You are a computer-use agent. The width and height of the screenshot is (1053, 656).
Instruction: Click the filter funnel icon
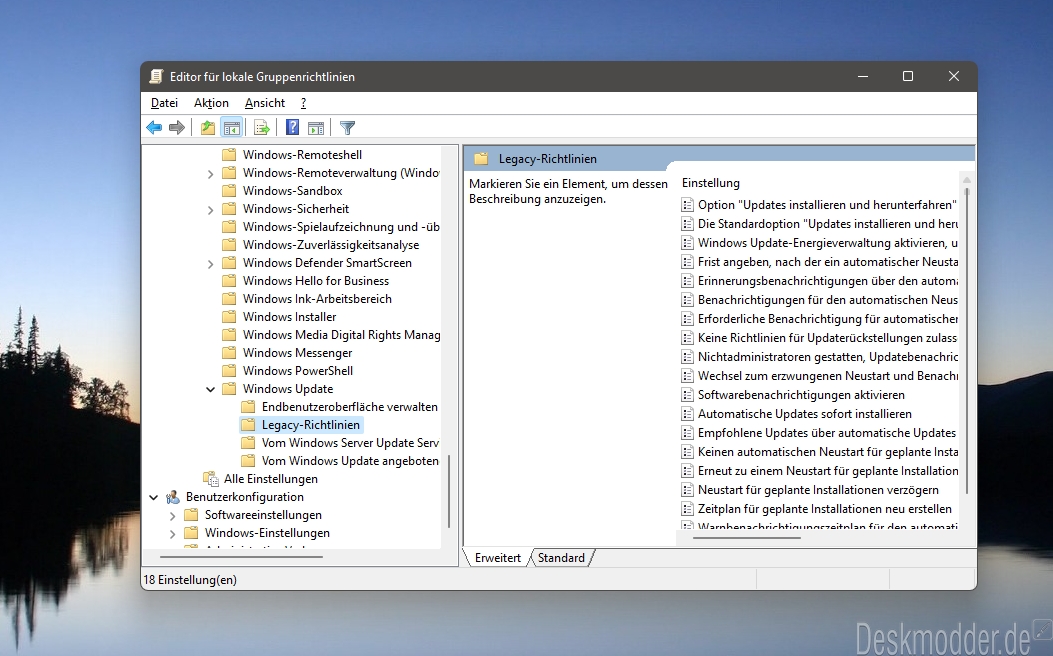click(x=347, y=128)
